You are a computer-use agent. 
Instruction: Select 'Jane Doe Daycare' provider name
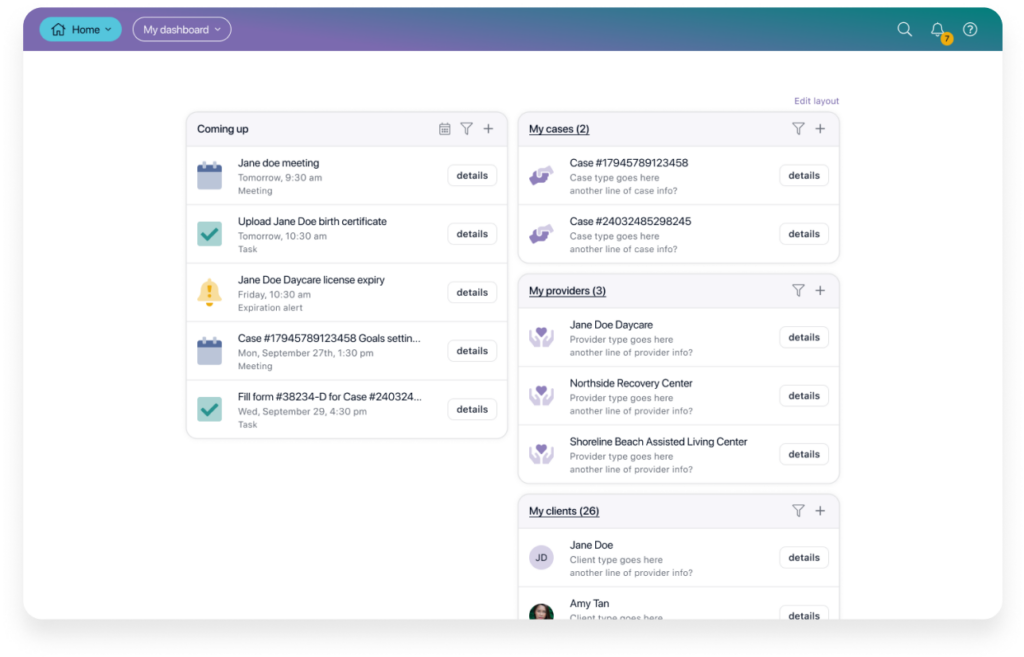[611, 325]
